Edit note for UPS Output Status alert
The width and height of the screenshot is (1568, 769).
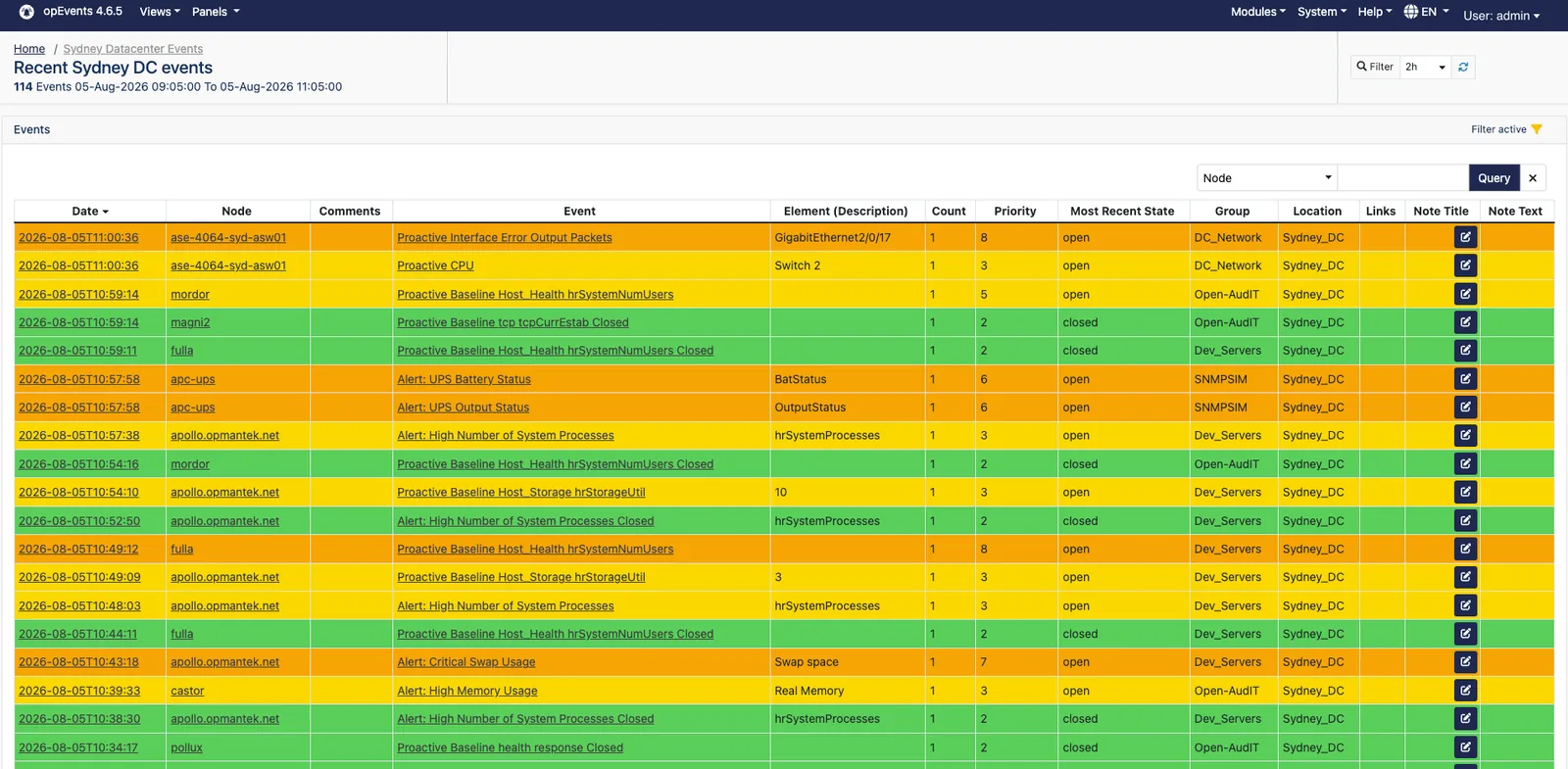[1465, 408]
